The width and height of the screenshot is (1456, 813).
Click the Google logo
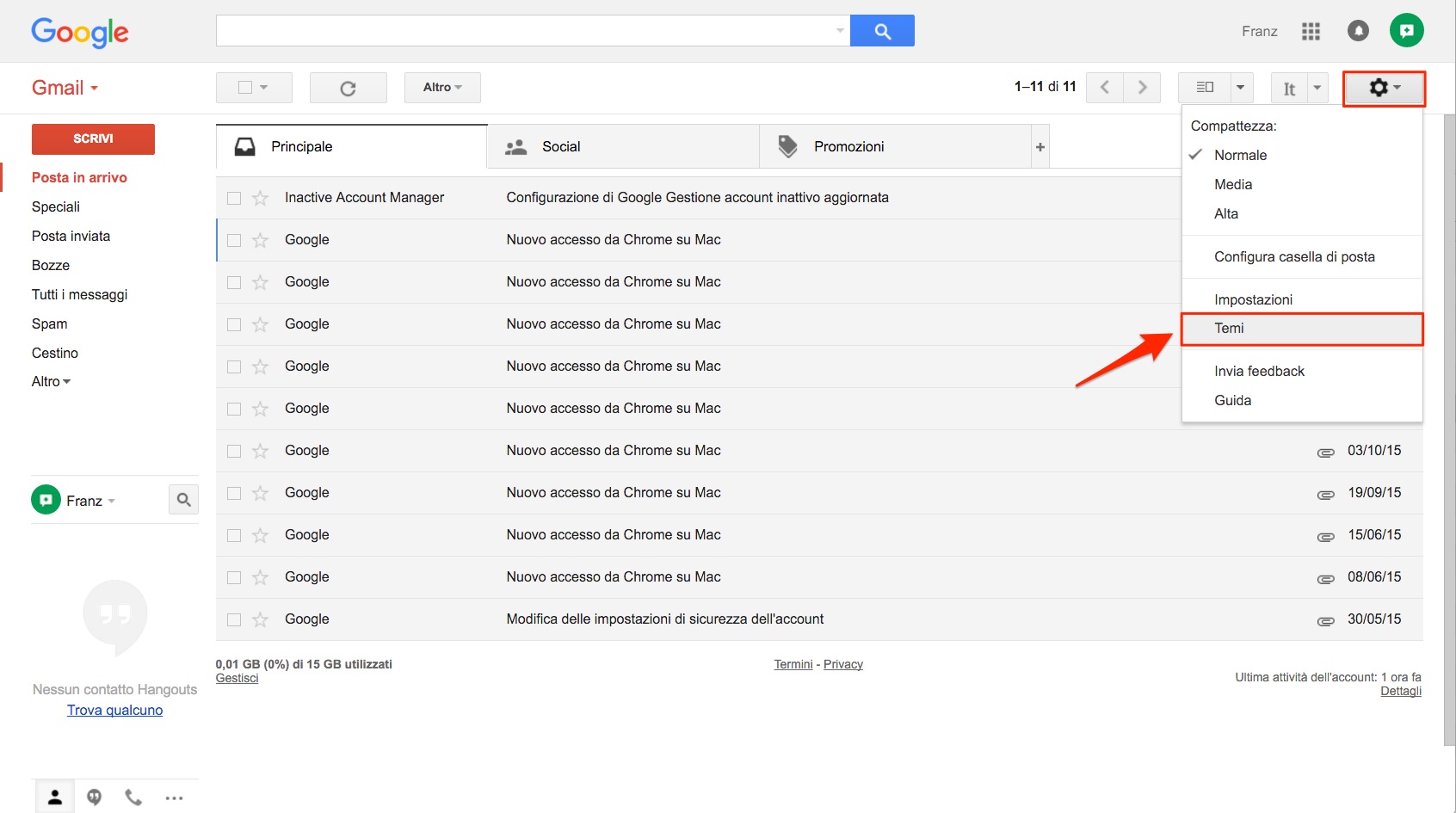click(80, 33)
